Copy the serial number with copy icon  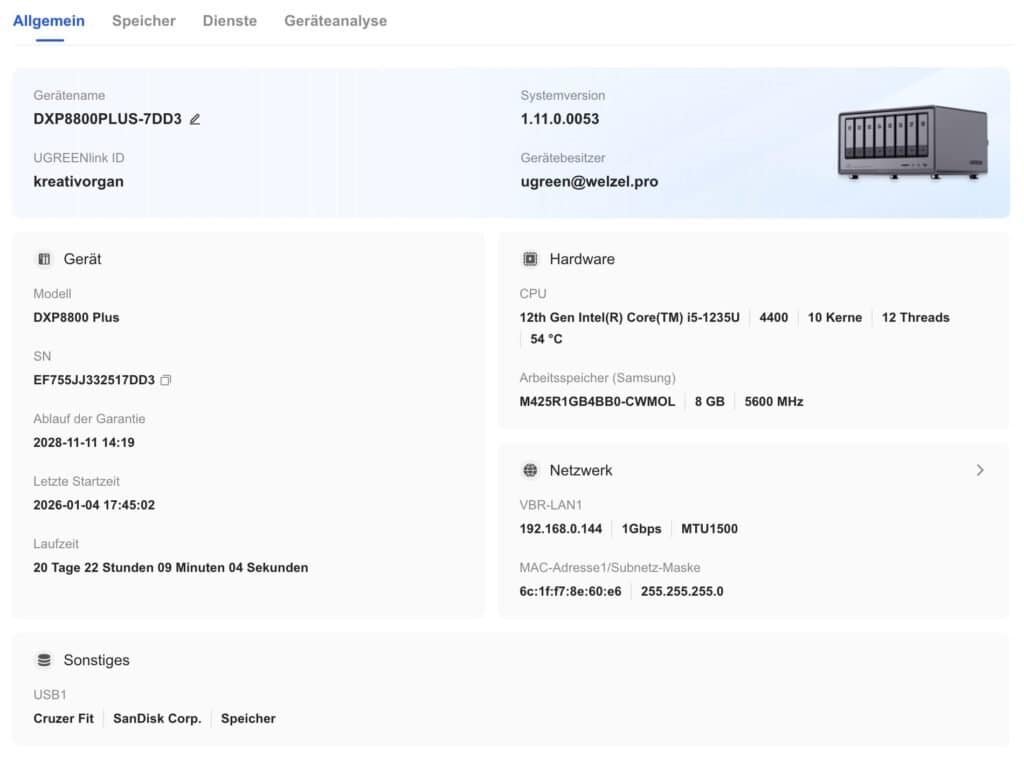point(166,380)
